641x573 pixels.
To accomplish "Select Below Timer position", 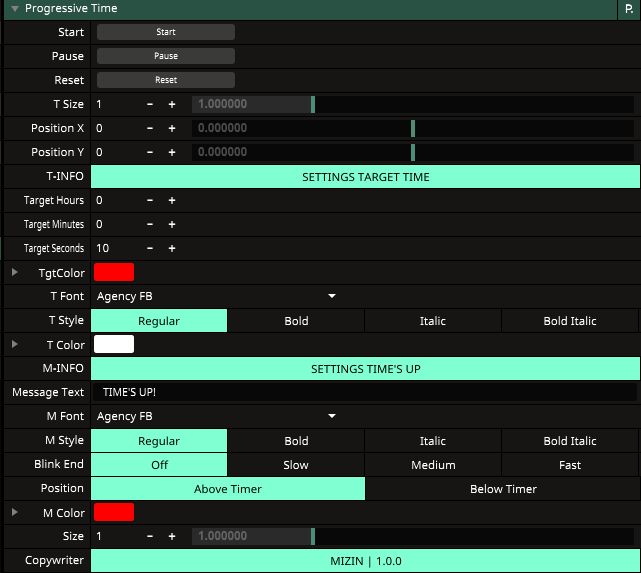I will tap(503, 489).
